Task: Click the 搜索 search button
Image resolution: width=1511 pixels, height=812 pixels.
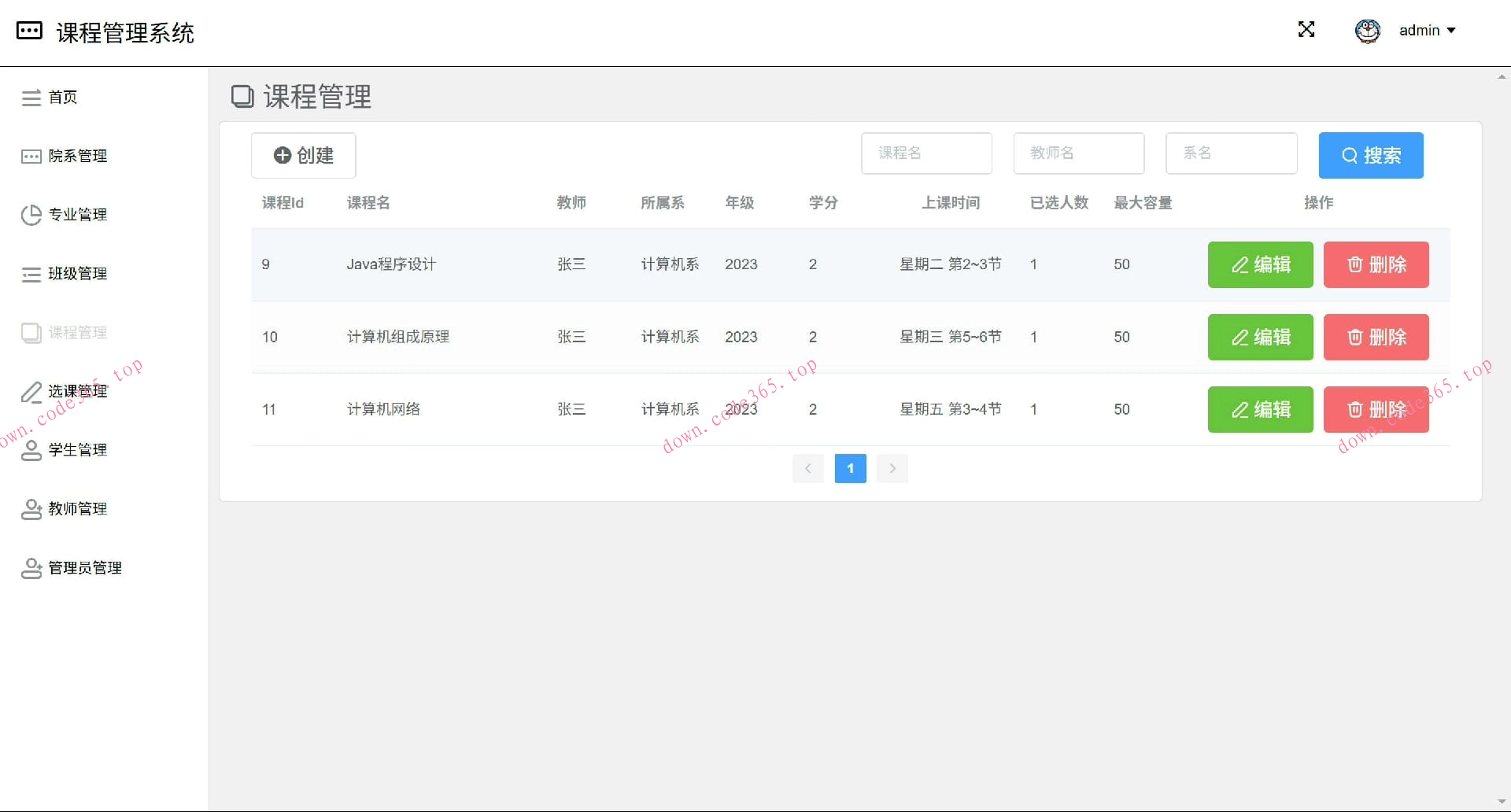Action: tap(1371, 155)
